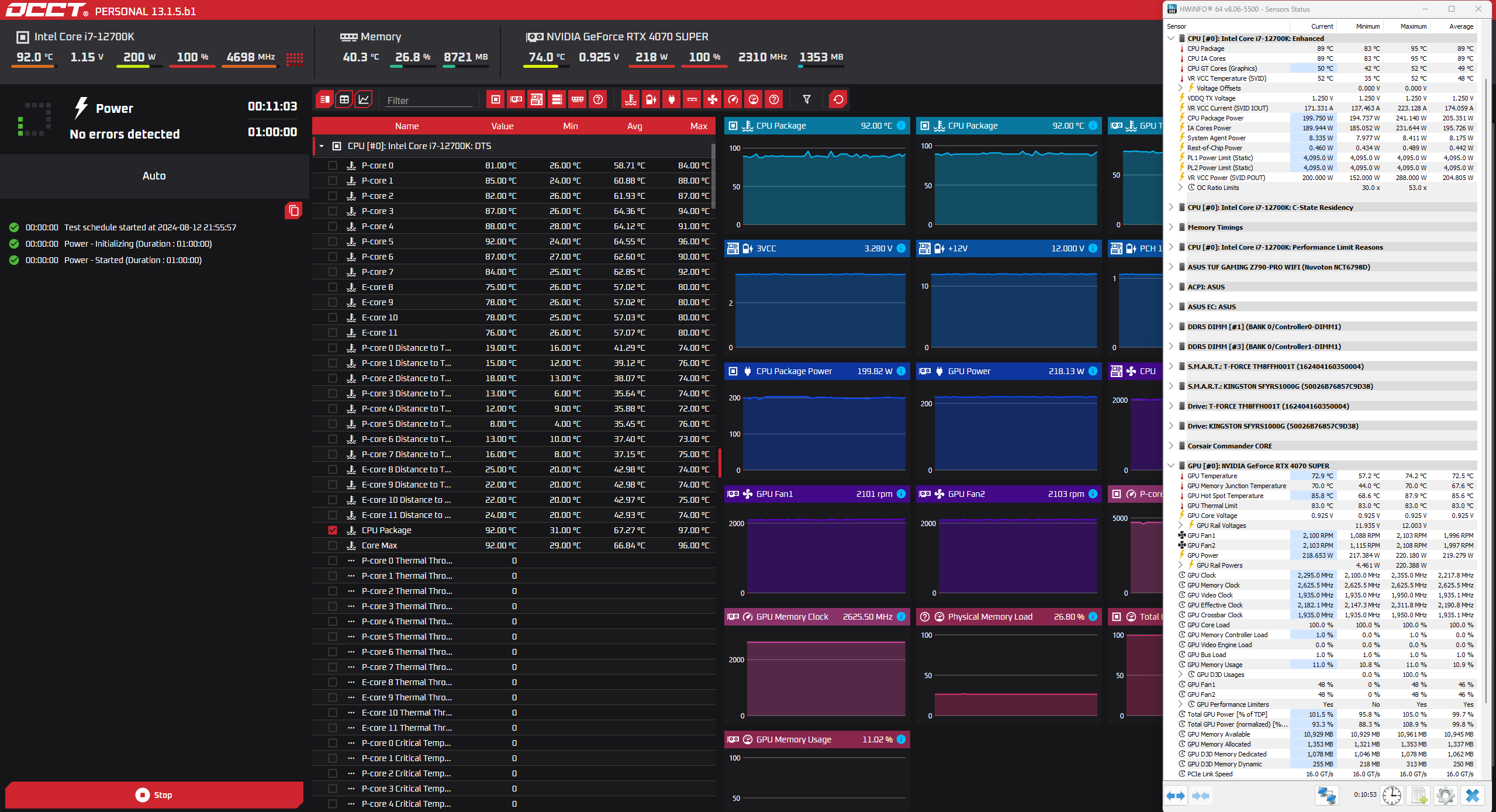Filter sensors by CPU chip icon

(x=495, y=99)
